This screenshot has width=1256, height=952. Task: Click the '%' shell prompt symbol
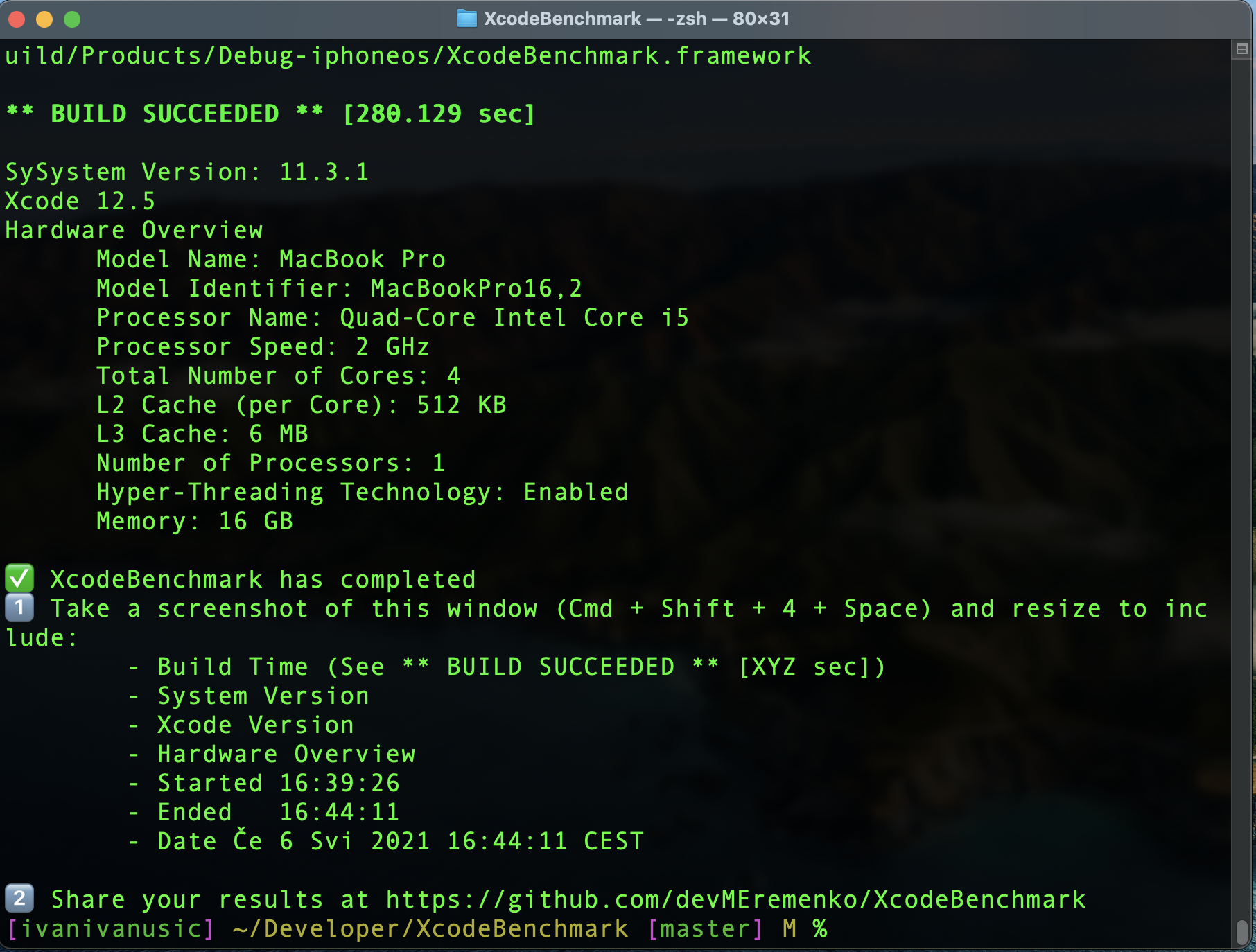[x=820, y=928]
